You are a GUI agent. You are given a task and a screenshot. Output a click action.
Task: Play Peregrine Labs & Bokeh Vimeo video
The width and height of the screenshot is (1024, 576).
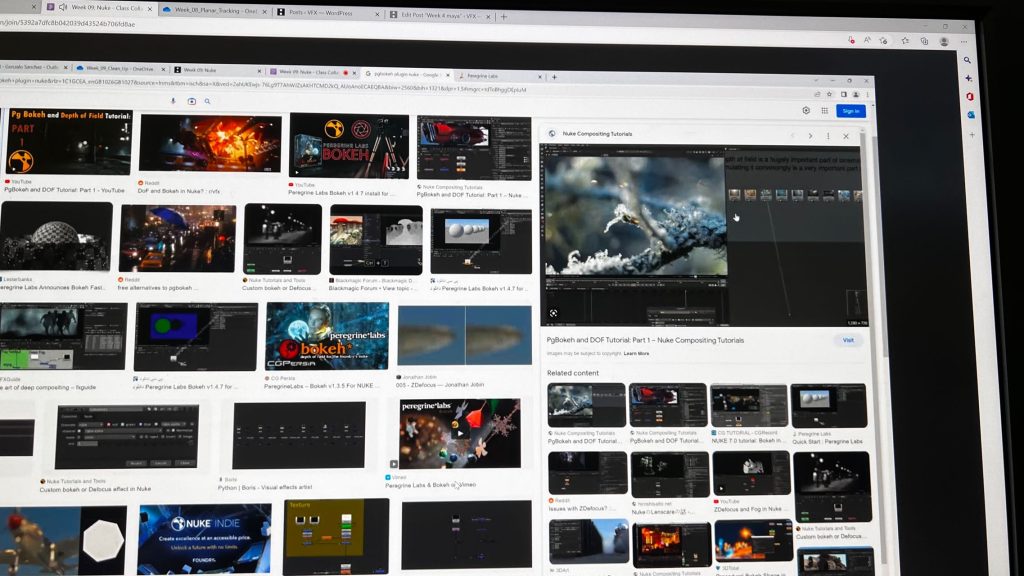point(460,433)
